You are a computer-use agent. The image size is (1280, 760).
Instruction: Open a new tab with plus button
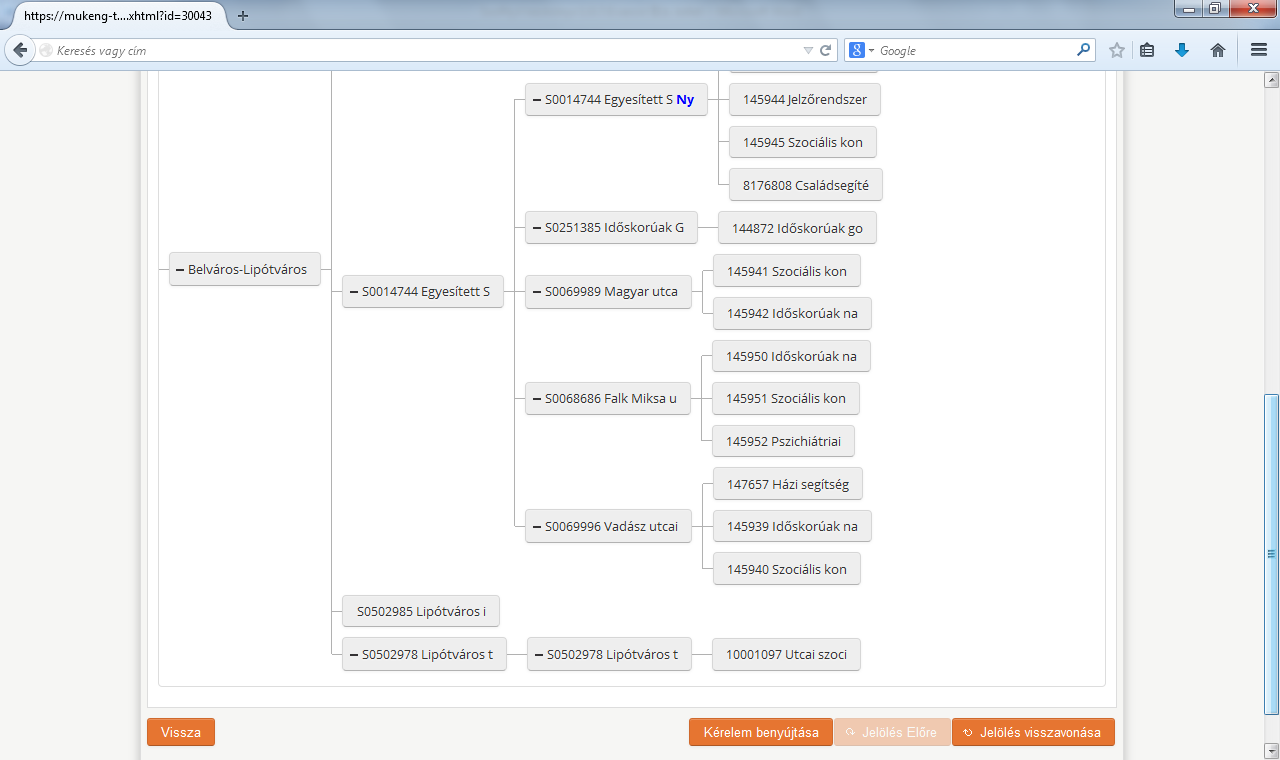point(242,16)
